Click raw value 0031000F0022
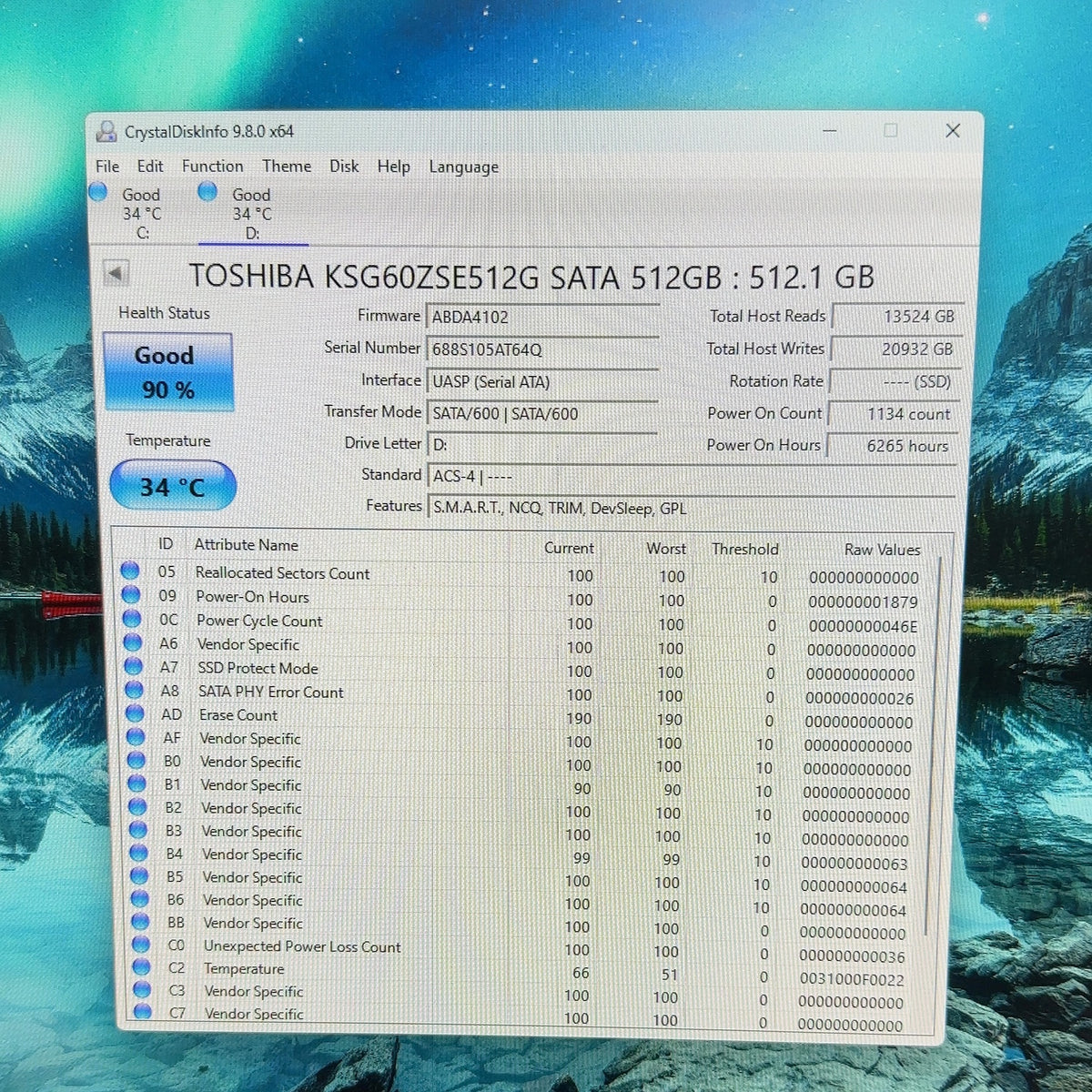 [x=852, y=980]
